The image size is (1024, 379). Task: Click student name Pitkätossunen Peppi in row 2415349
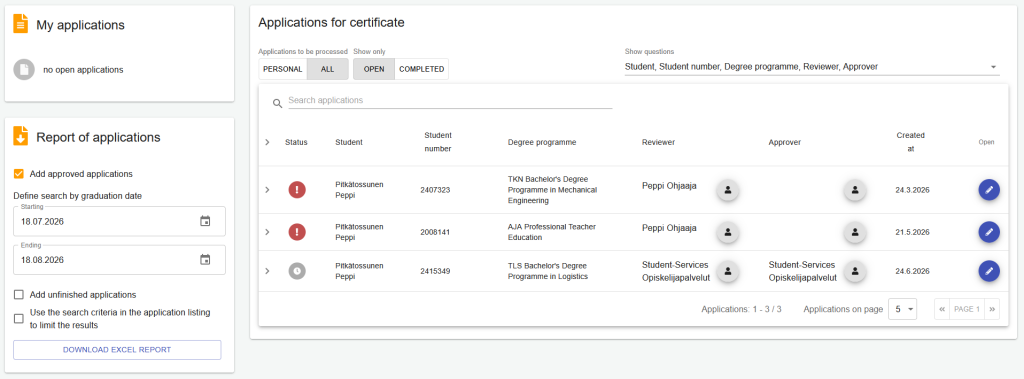359,271
